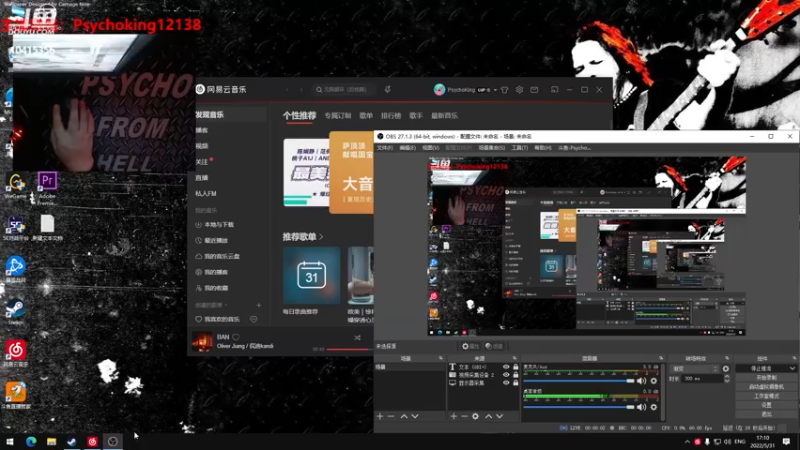
Task: Go back with NetEase back arrow
Action: coord(287,90)
